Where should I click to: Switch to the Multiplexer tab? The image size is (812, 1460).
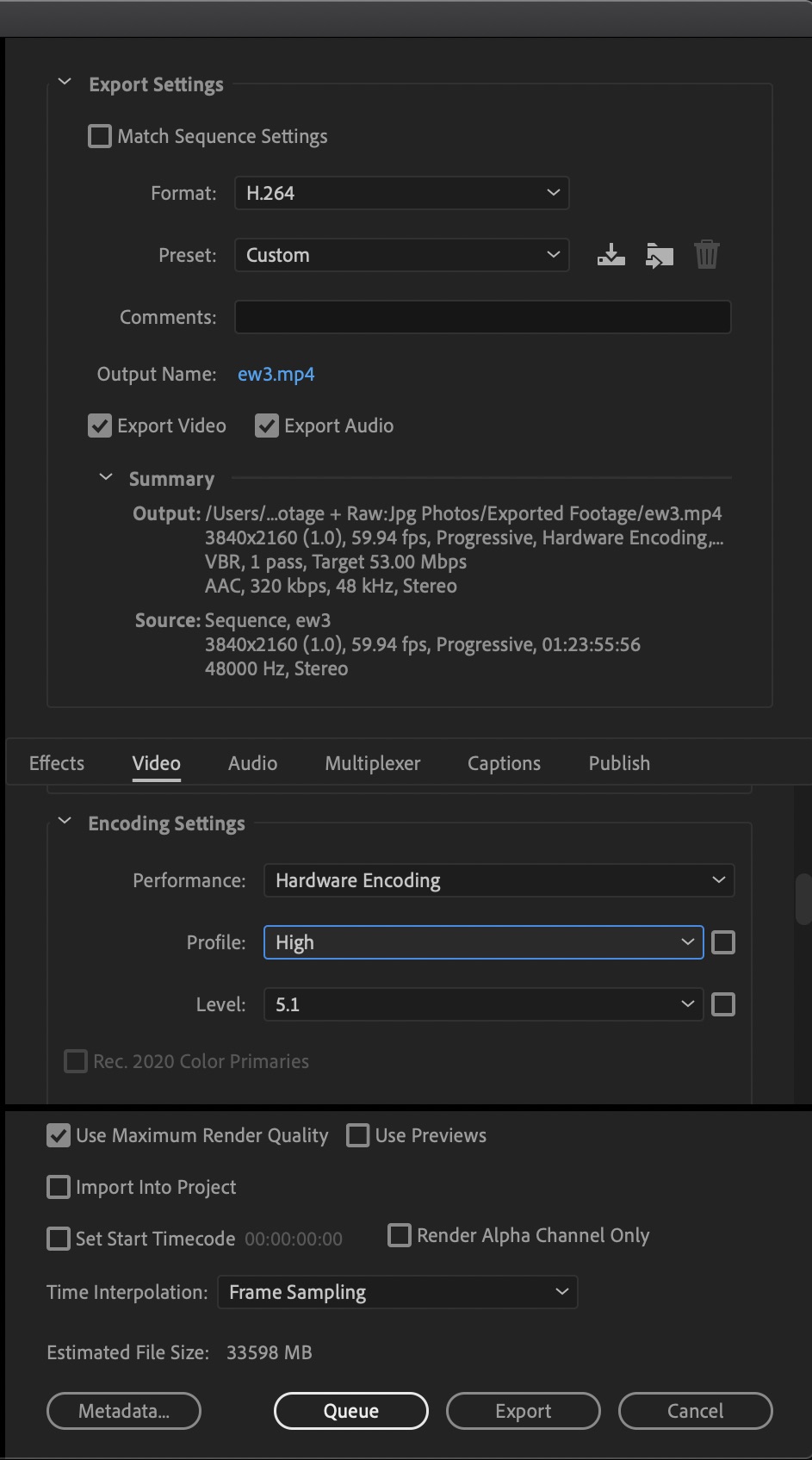pyautogui.click(x=372, y=763)
